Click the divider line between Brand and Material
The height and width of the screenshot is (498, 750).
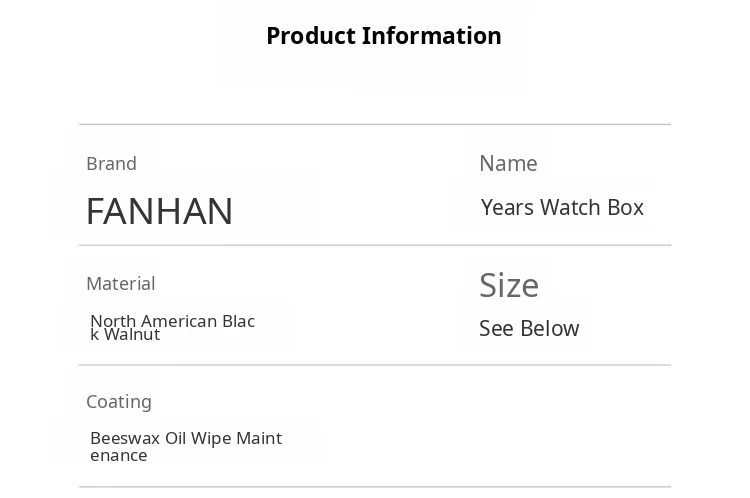[x=375, y=245]
